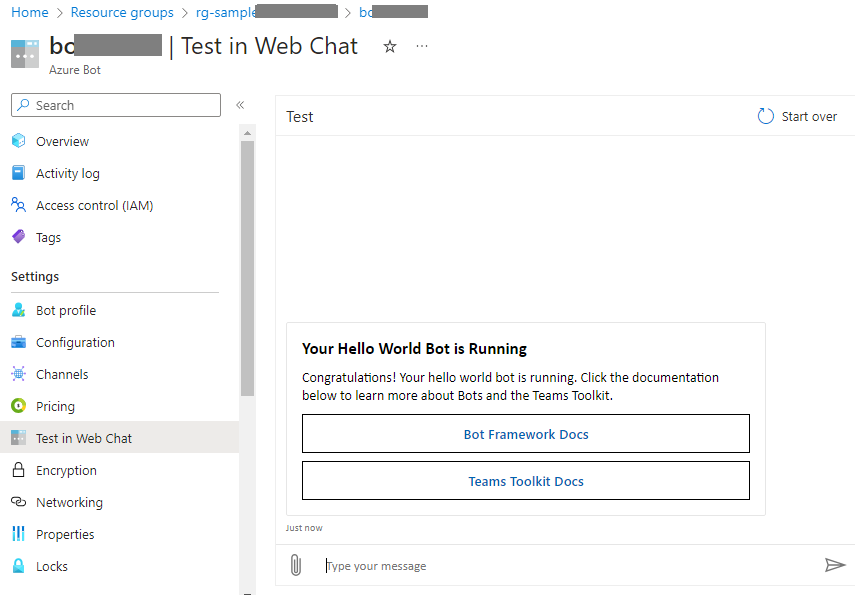
Task: Send the message via the arrow icon
Action: (837, 565)
